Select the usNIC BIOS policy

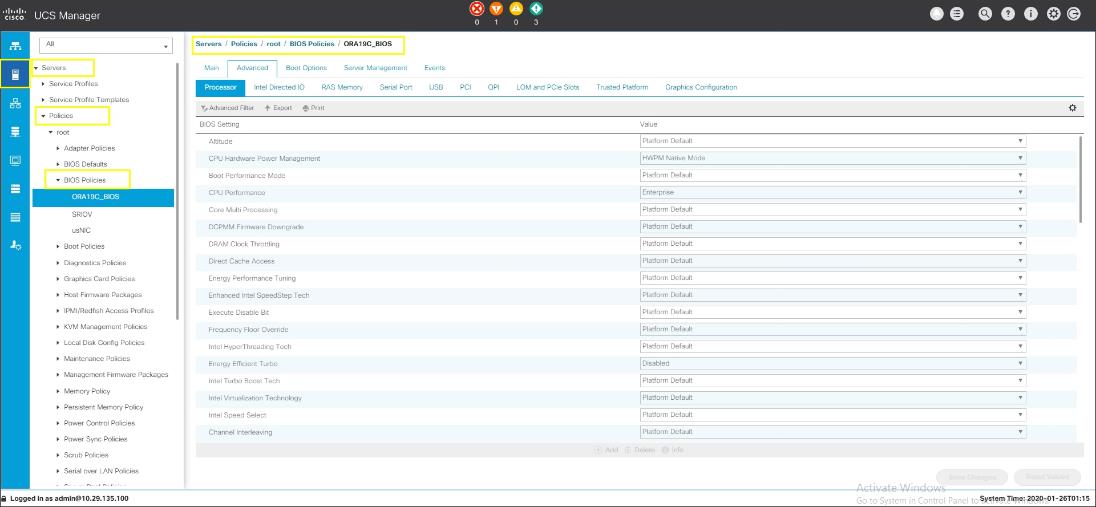(x=80, y=230)
